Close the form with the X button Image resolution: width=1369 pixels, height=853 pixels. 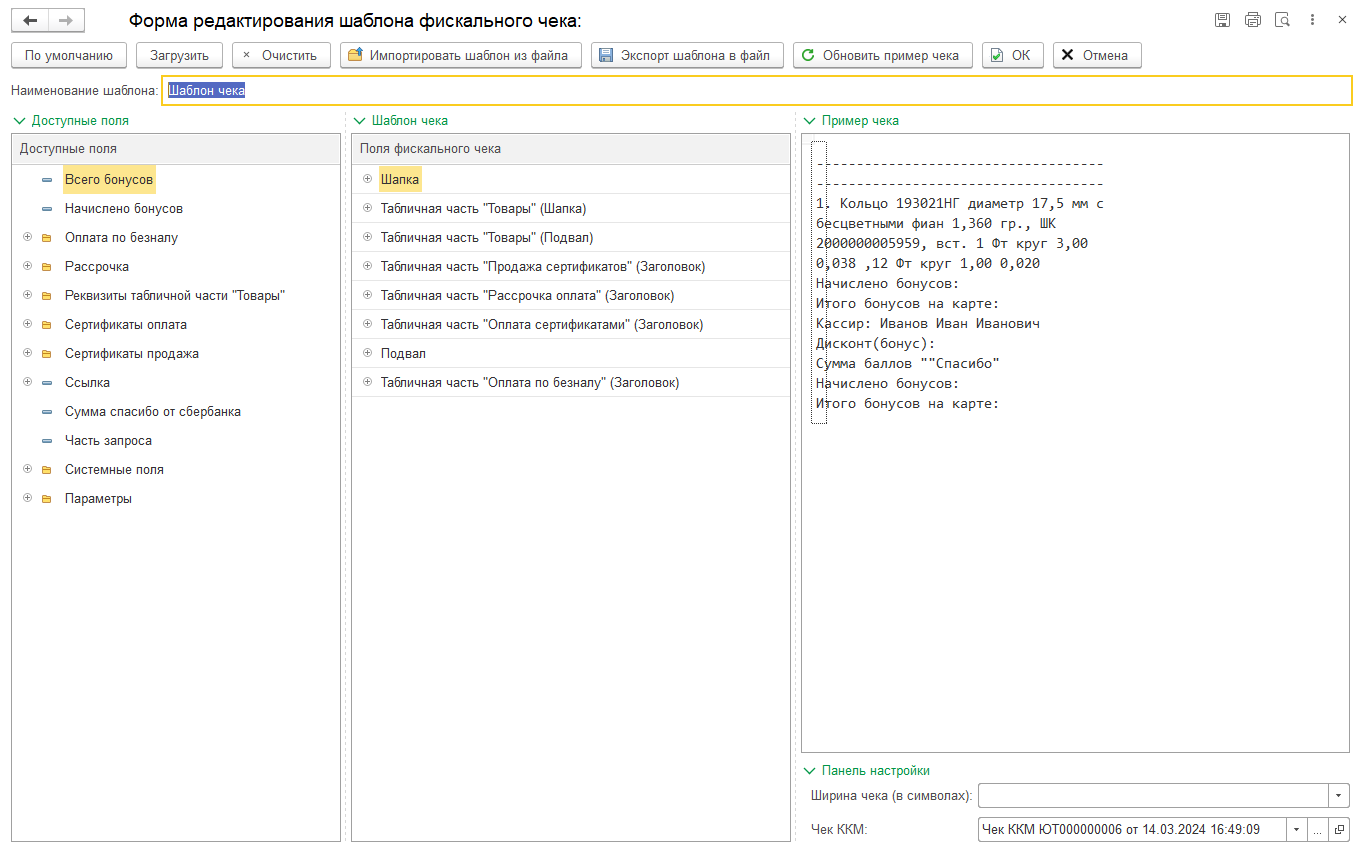tap(1342, 20)
